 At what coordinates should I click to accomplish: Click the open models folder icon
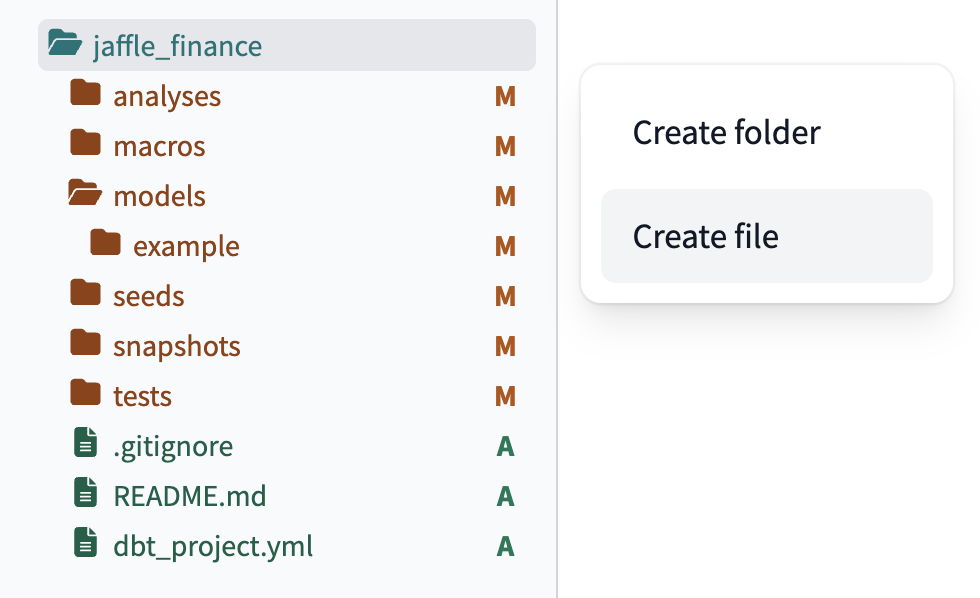(x=86, y=196)
